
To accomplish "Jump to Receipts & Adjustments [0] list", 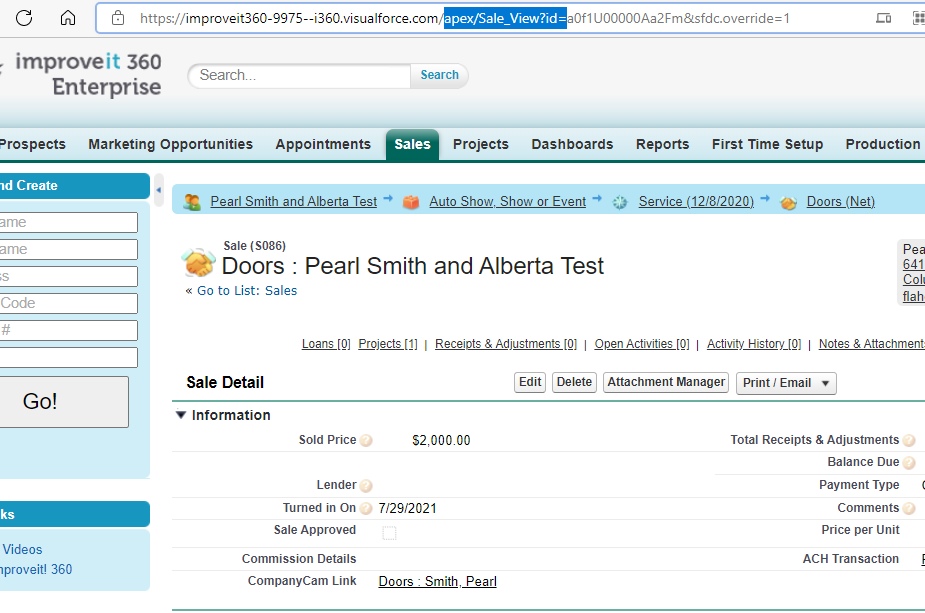I will point(506,344).
